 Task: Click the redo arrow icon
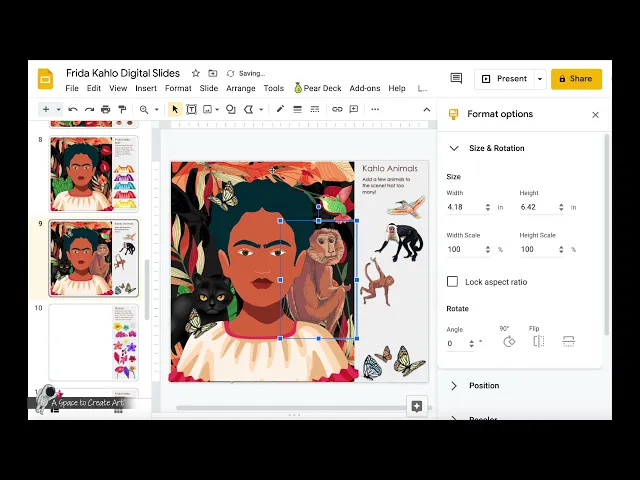pos(89,109)
